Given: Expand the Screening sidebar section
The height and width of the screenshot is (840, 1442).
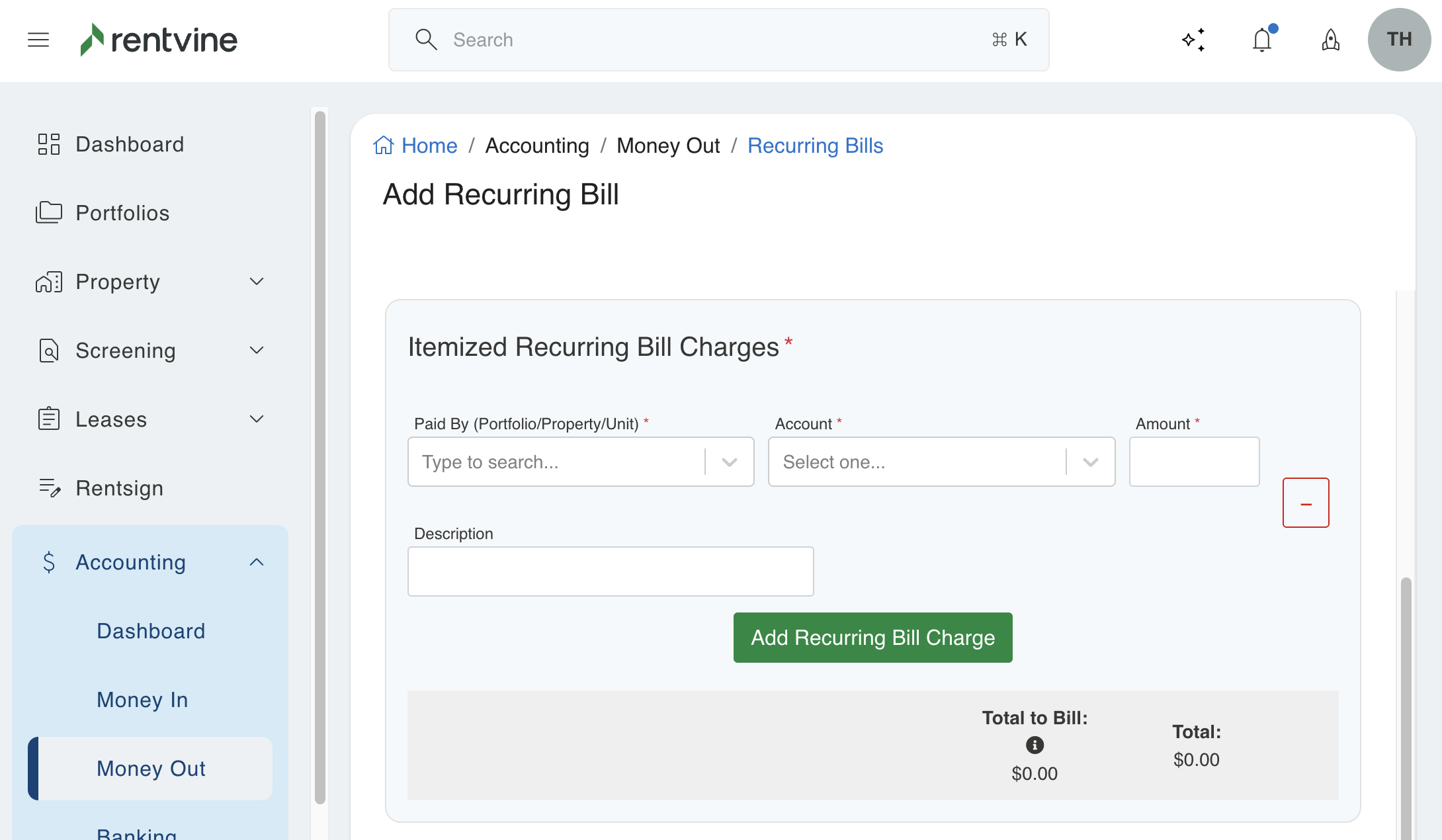Looking at the screenshot, I should tap(257, 351).
